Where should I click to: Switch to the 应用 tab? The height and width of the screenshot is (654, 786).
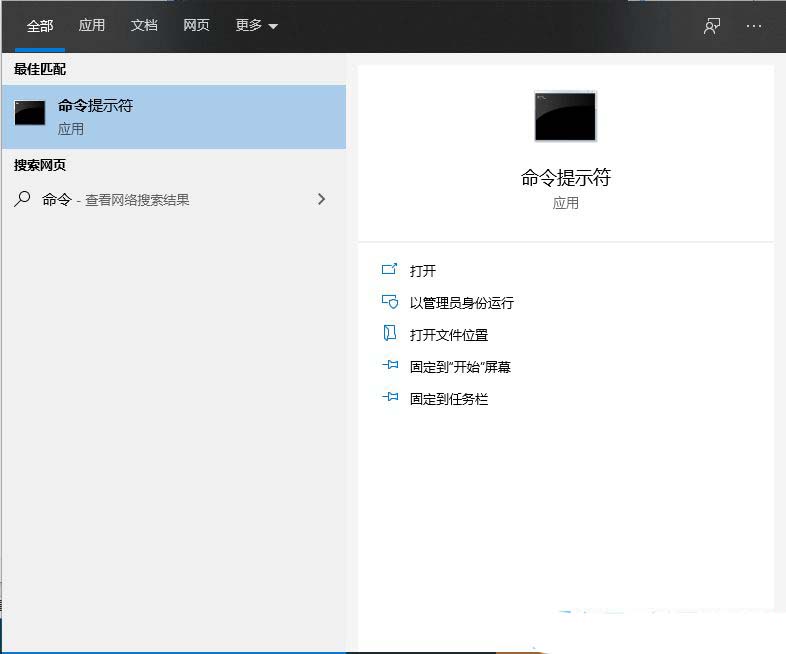tap(92, 26)
